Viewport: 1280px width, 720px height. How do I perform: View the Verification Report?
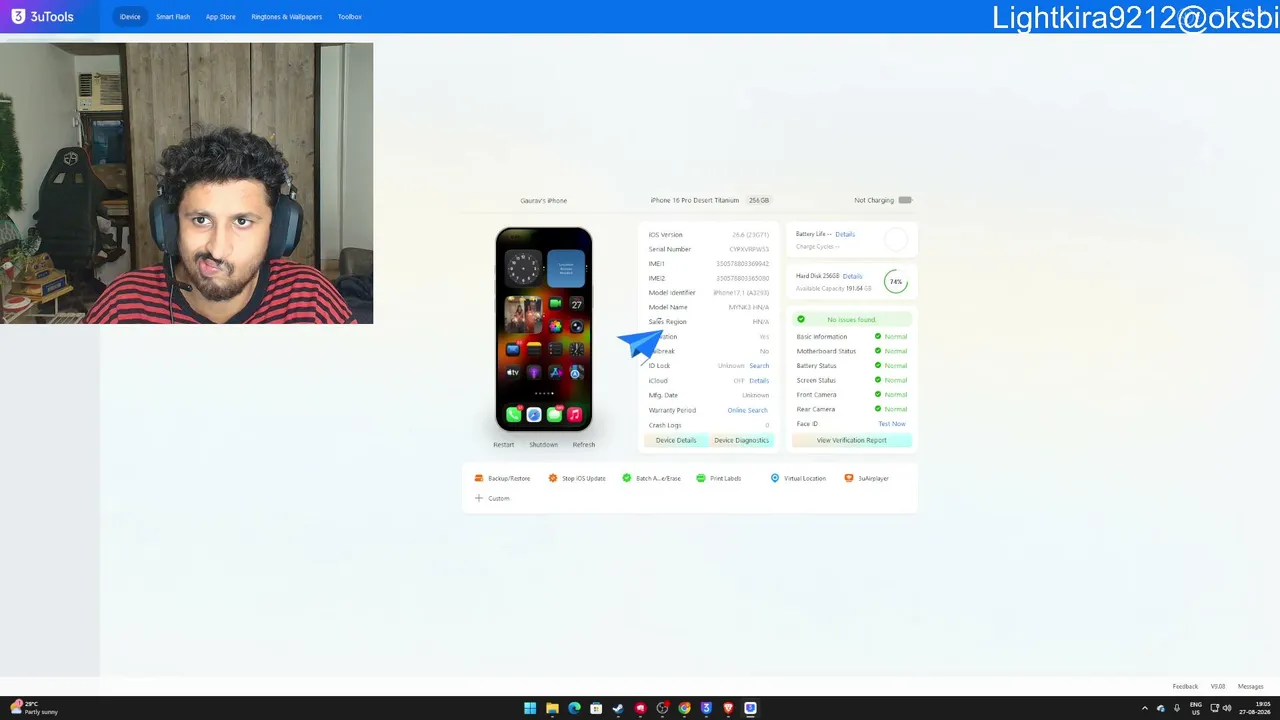[852, 440]
